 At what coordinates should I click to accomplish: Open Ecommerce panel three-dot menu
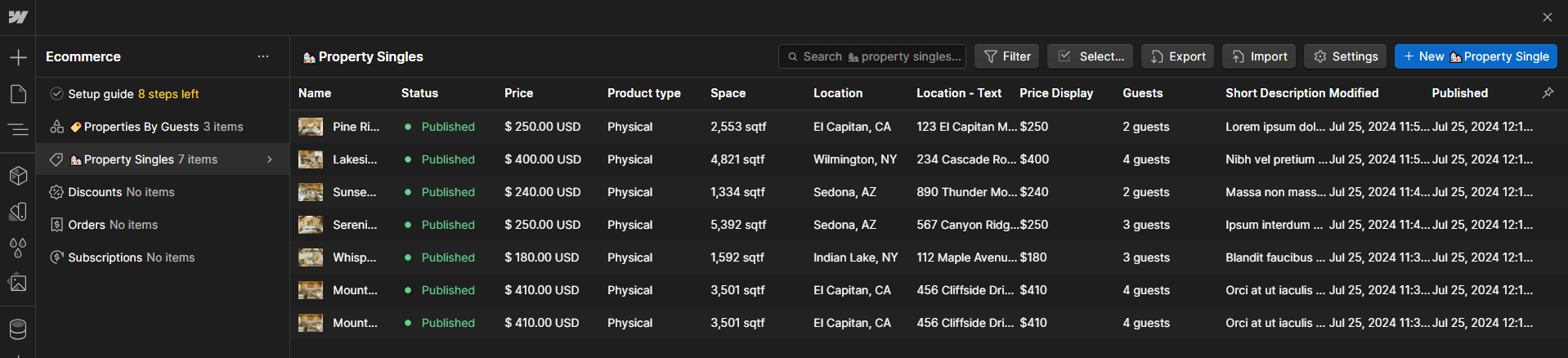[x=263, y=56]
